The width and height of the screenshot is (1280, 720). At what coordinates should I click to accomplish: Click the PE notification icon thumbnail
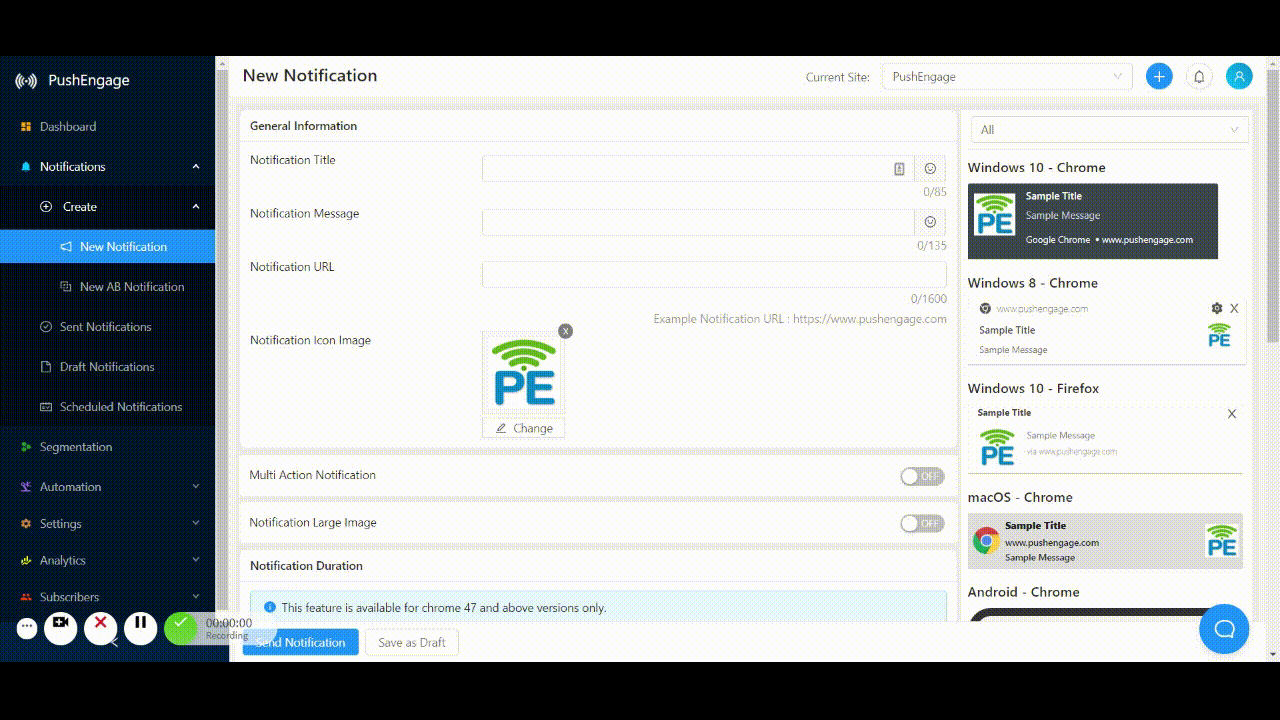click(x=524, y=373)
